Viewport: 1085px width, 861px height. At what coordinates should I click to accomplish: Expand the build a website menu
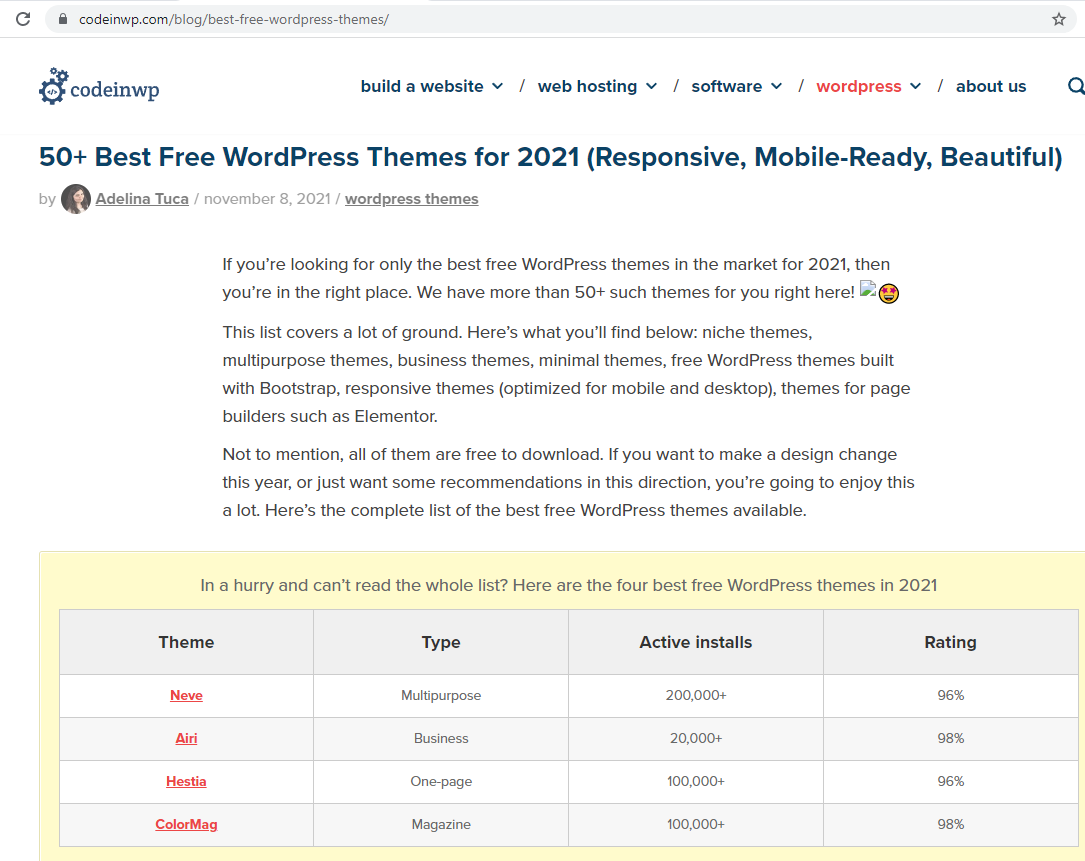click(431, 87)
